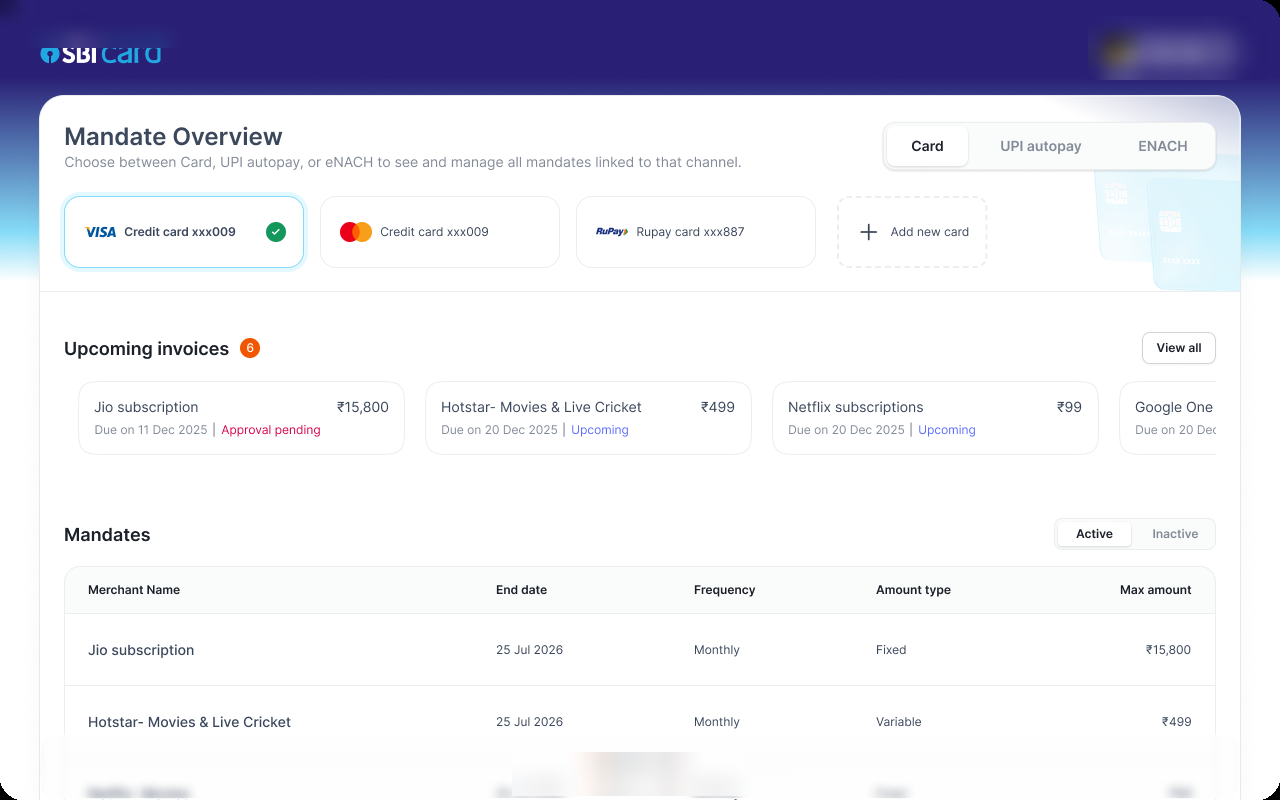Click the Amount type column header
1280x800 pixels.
(913, 590)
